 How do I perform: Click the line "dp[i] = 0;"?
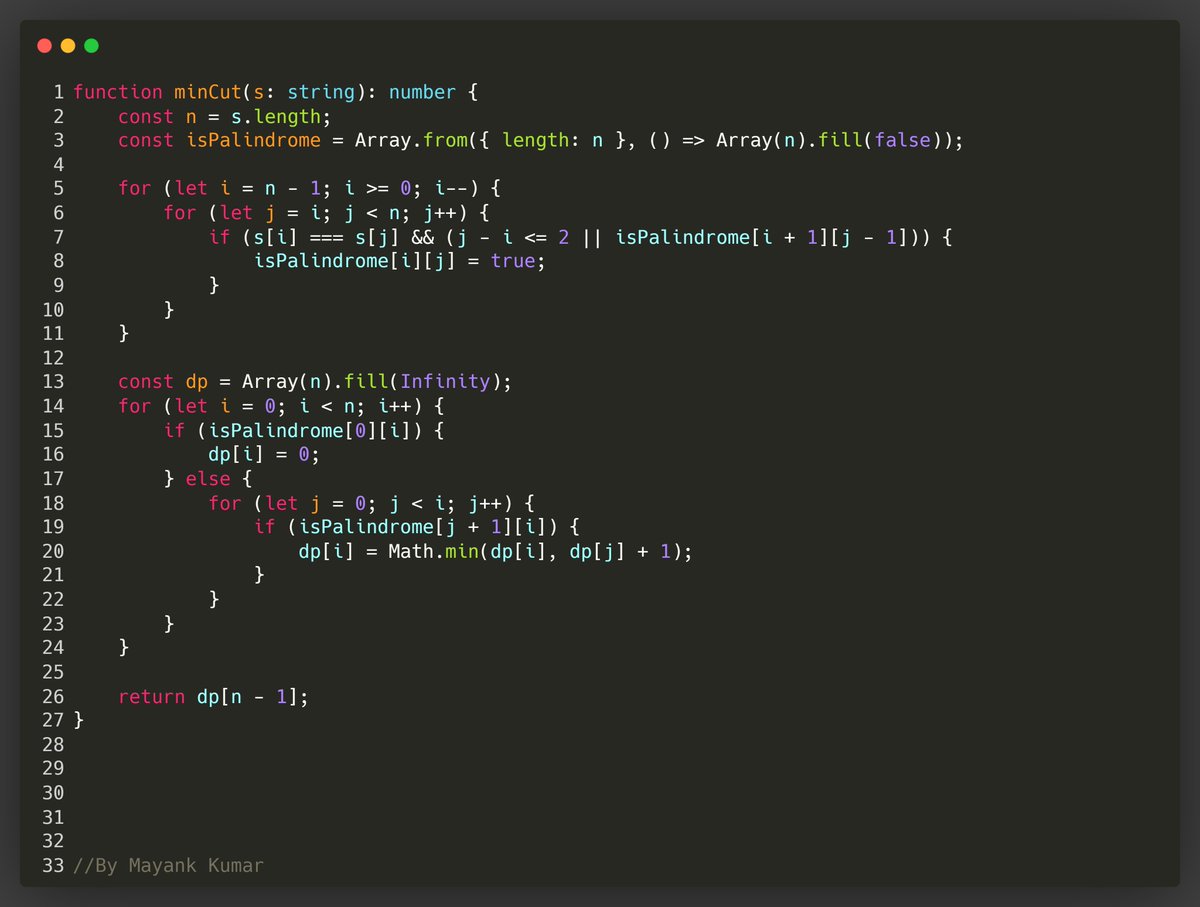coord(265,455)
